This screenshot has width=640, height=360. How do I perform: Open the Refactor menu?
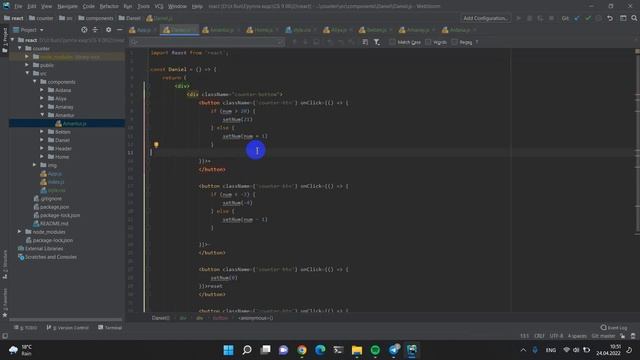coord(109,6)
